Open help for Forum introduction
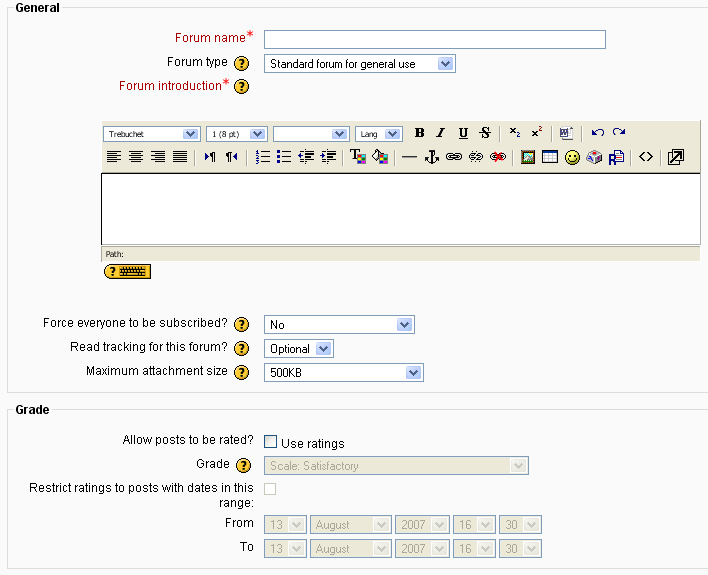This screenshot has height=575, width=708. [242, 86]
